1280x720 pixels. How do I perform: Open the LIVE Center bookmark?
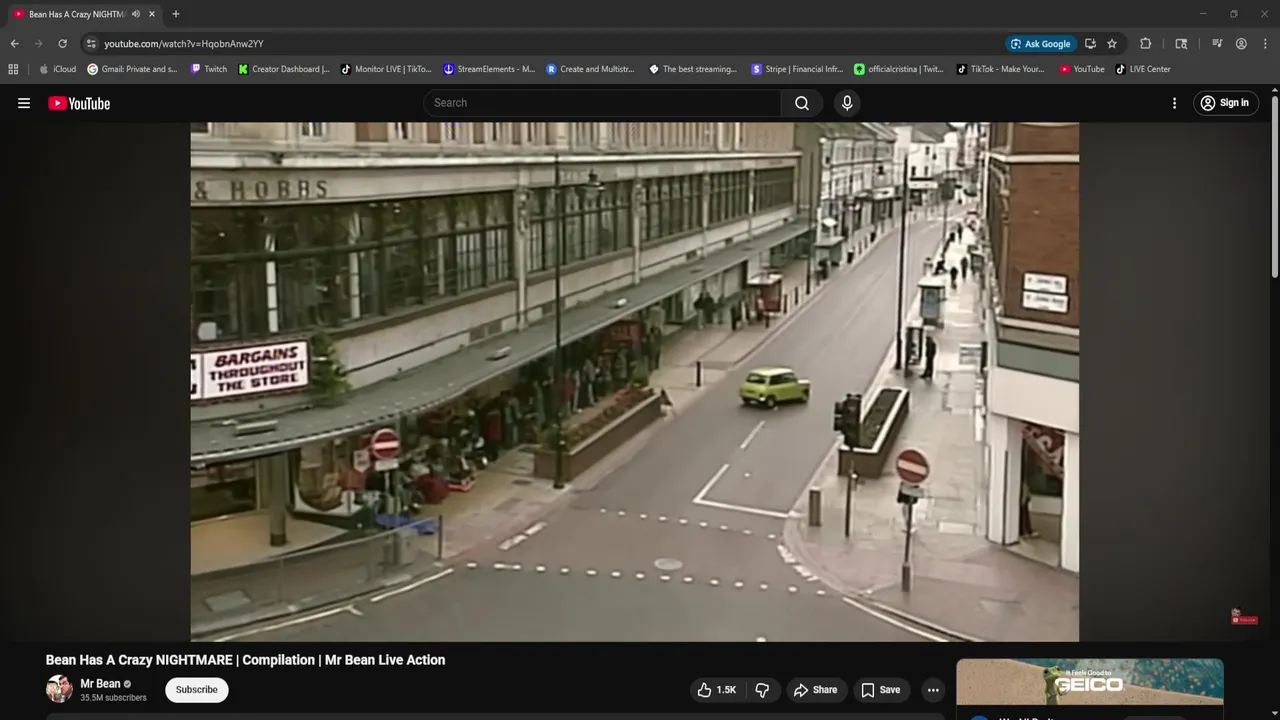(1143, 69)
